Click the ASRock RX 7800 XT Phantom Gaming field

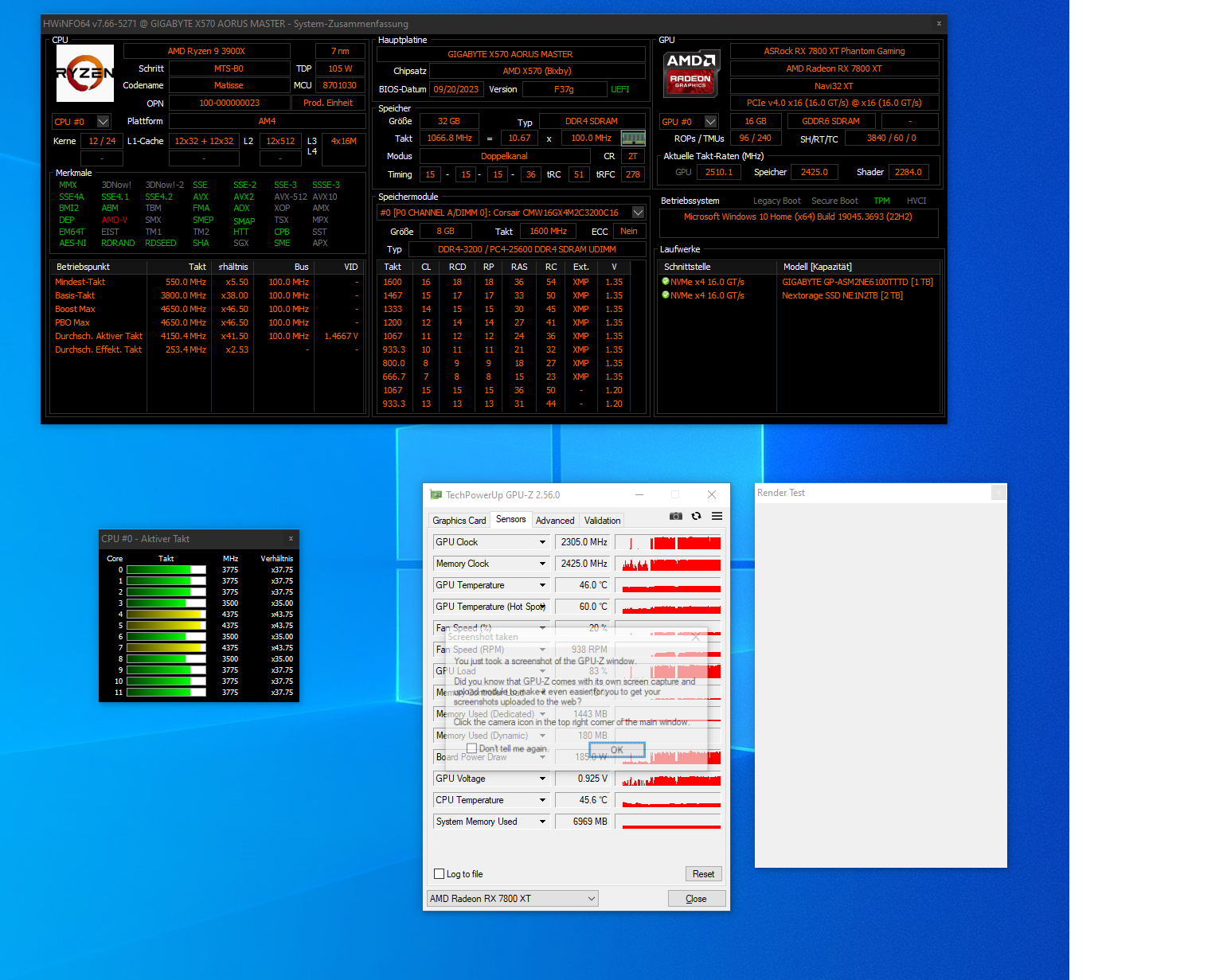tap(834, 51)
